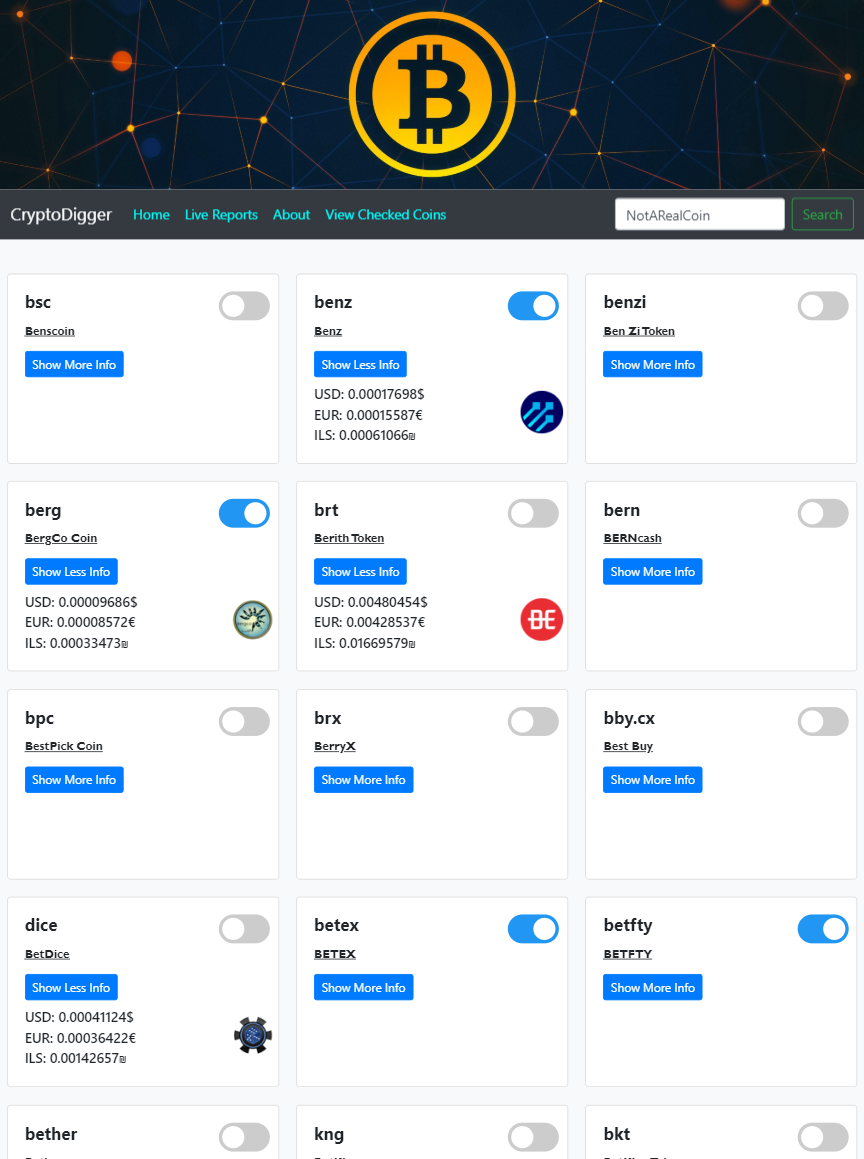Go to Live Reports page
This screenshot has width=864, height=1159.
(221, 214)
